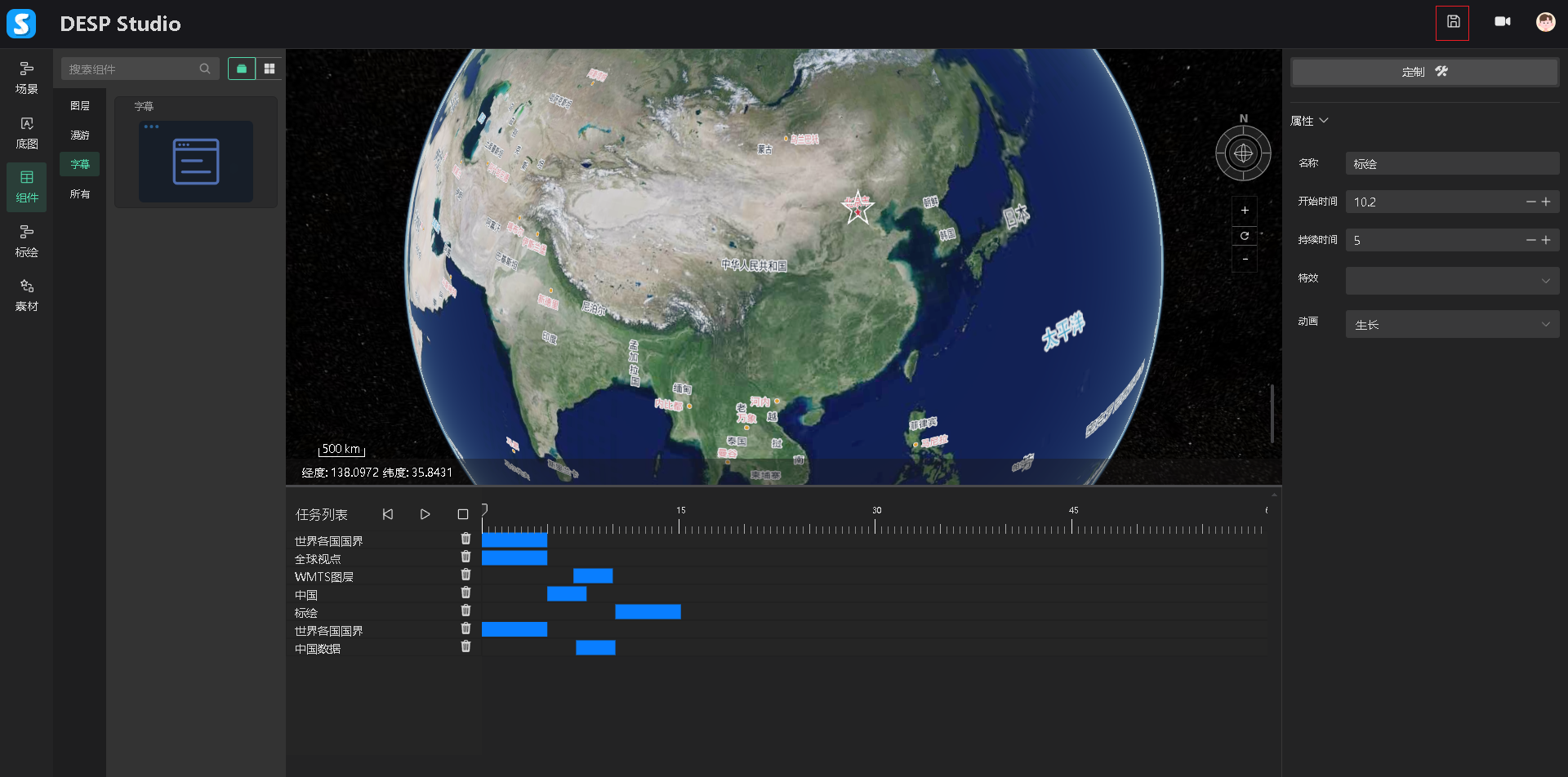The width and height of the screenshot is (1568, 777).
Task: Delete the 标绘 task with trash icon
Action: pos(465,611)
